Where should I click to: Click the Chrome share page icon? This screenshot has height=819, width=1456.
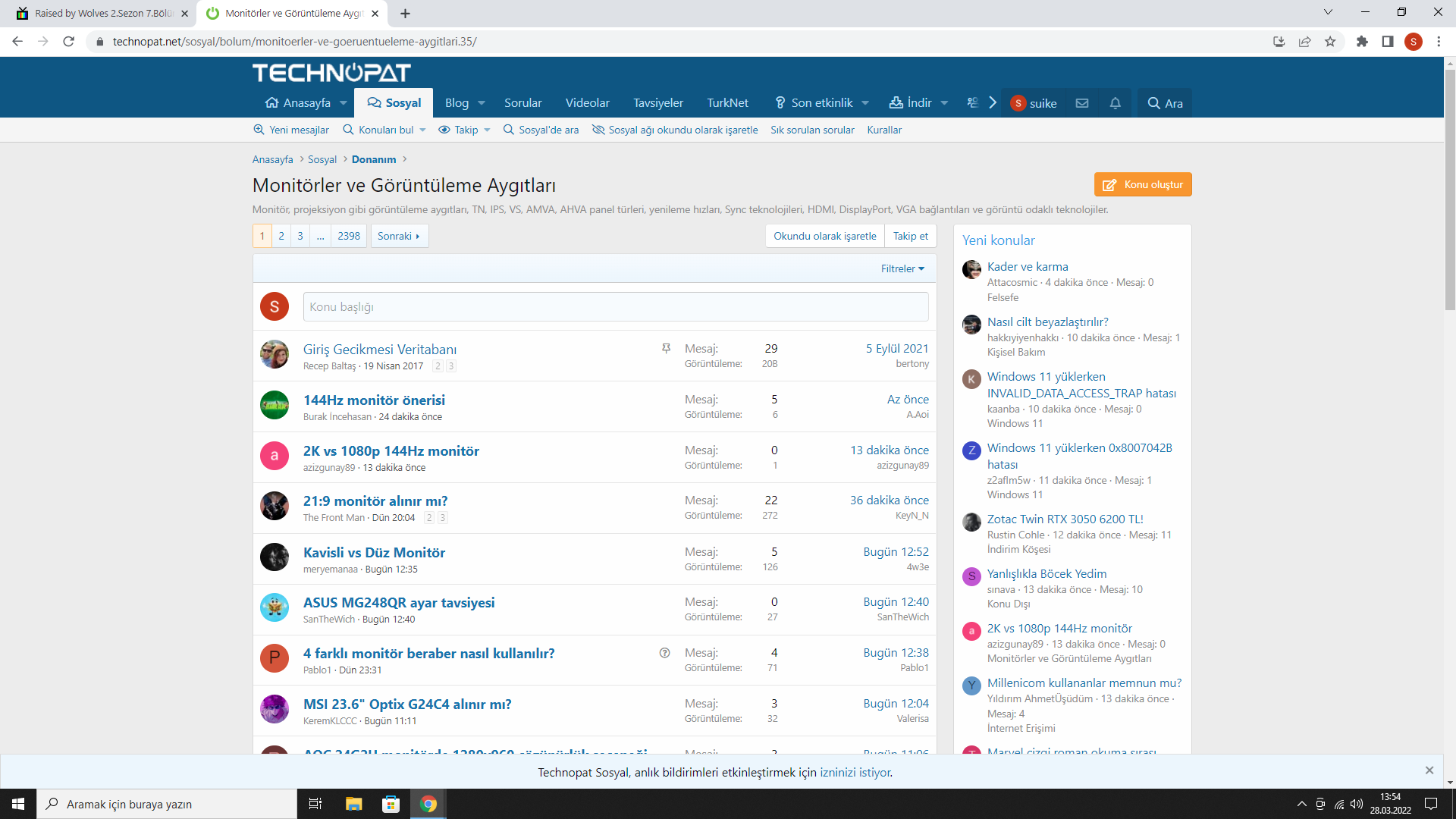point(1304,42)
